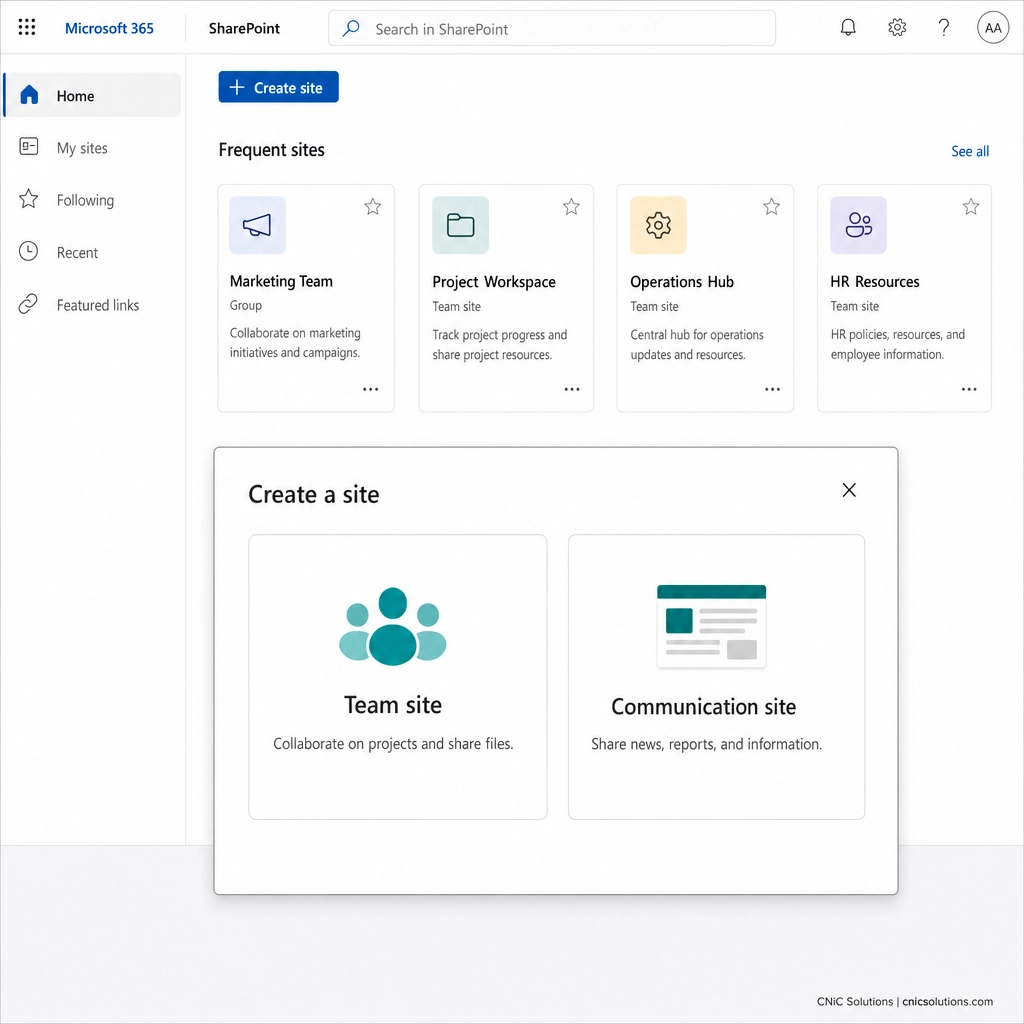
Task: Follow HR Resources with its star
Action: [x=970, y=207]
